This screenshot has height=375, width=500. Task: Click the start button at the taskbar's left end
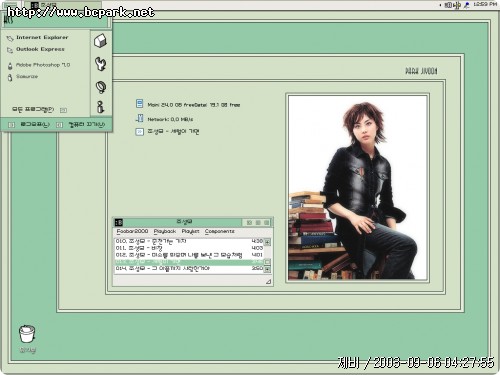10,5
